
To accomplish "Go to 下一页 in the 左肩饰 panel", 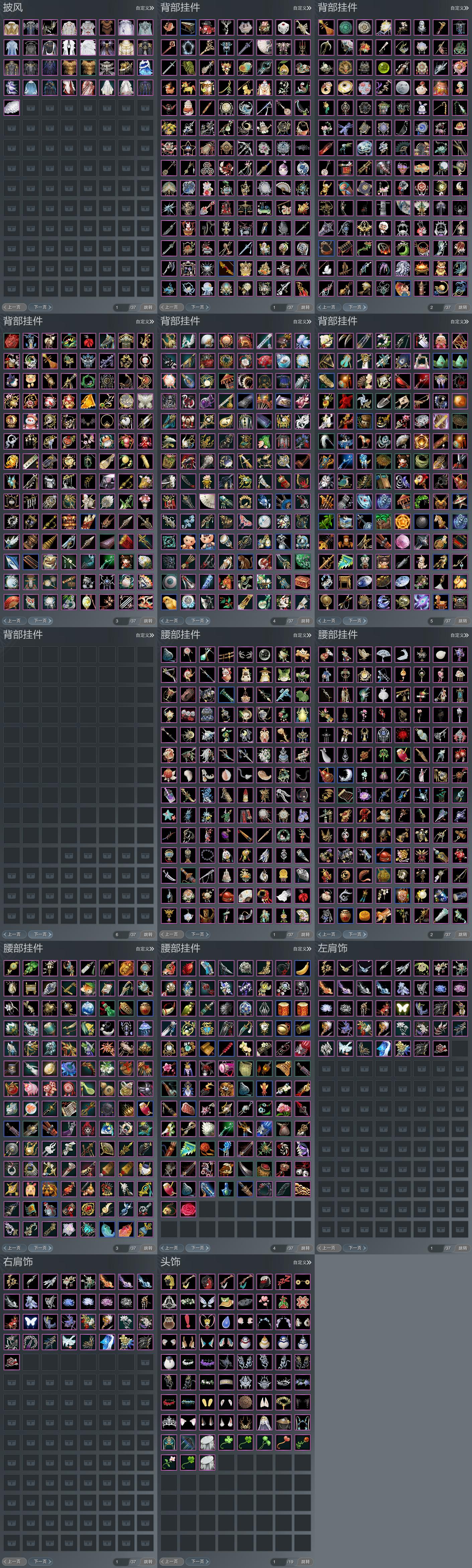I will click(x=355, y=1248).
